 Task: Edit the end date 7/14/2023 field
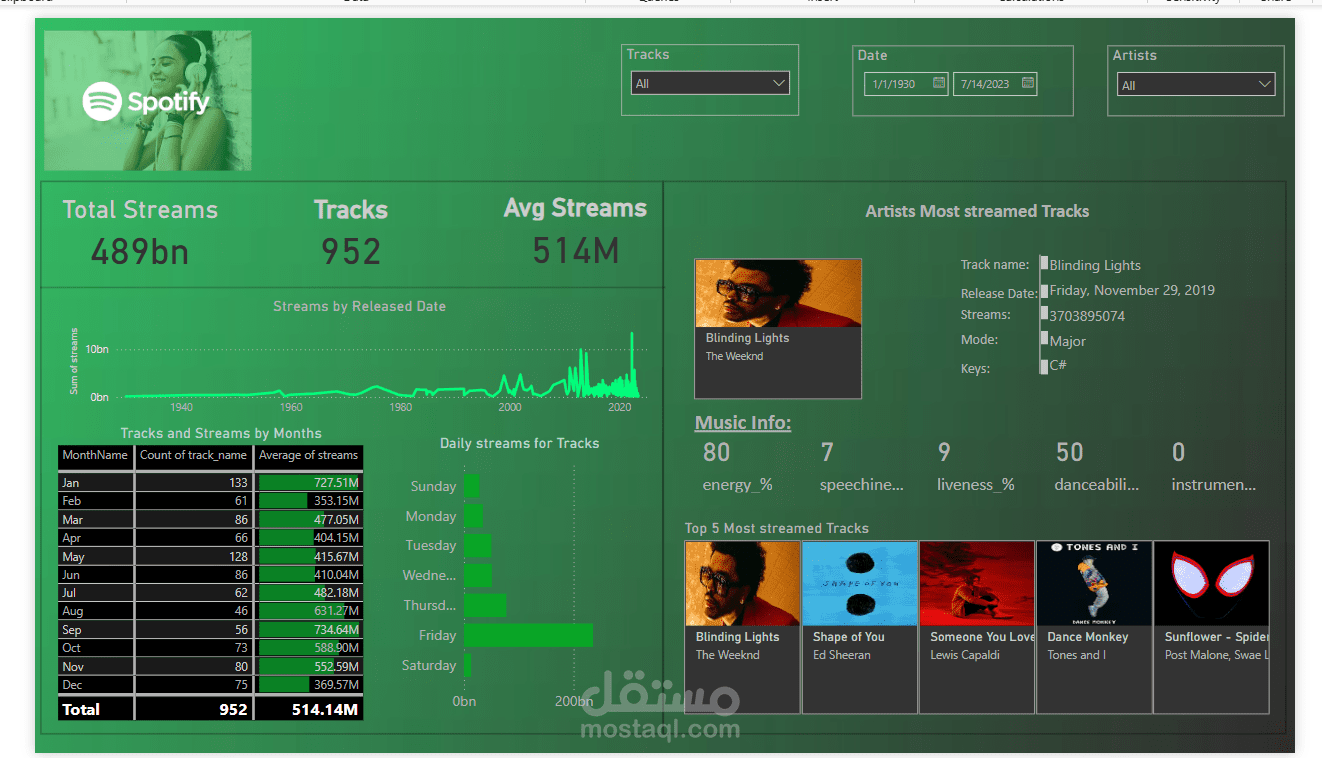(995, 84)
